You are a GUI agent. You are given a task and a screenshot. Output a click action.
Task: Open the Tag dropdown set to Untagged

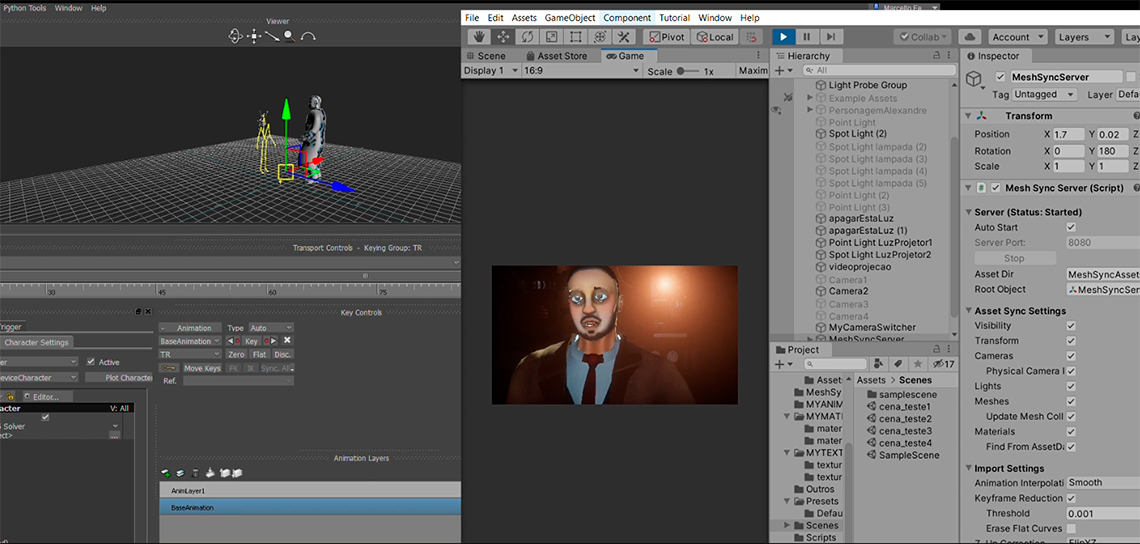(x=1045, y=94)
